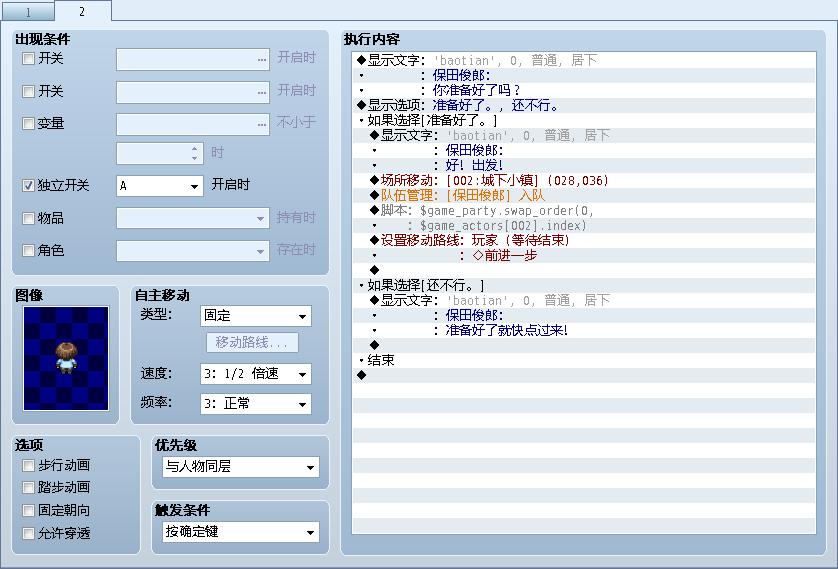Select the ◇前进一步 move route line
The image size is (838, 569).
click(x=584, y=255)
